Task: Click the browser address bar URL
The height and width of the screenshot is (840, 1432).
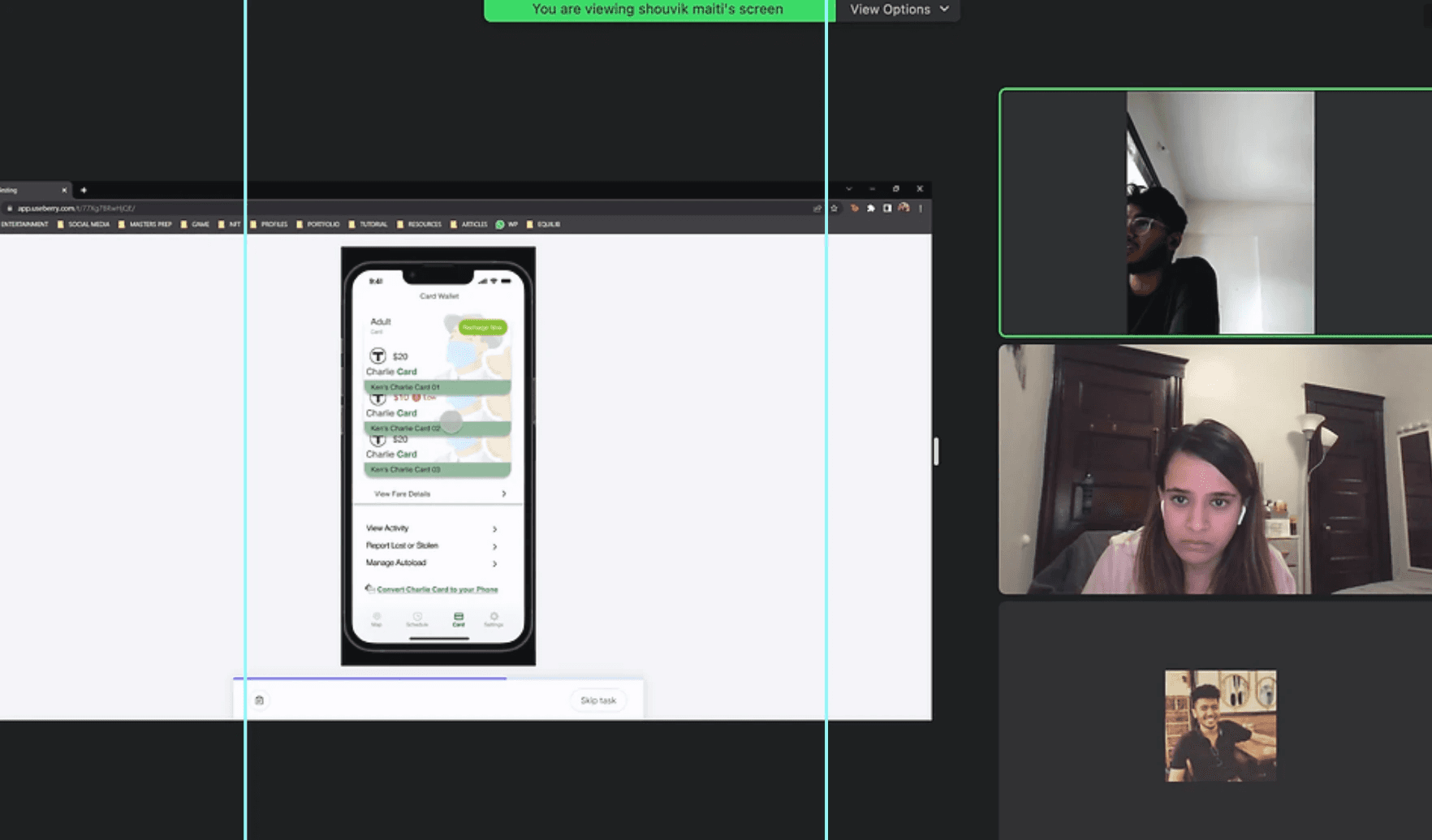Action: coord(76,209)
